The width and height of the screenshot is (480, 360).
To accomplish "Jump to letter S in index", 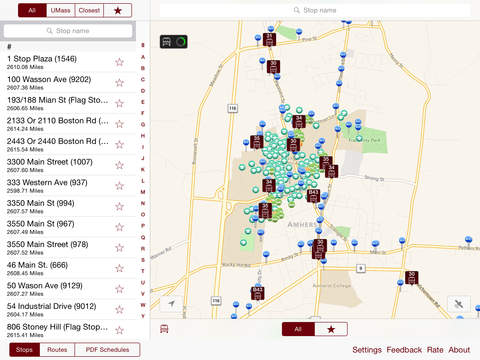I will click(143, 260).
